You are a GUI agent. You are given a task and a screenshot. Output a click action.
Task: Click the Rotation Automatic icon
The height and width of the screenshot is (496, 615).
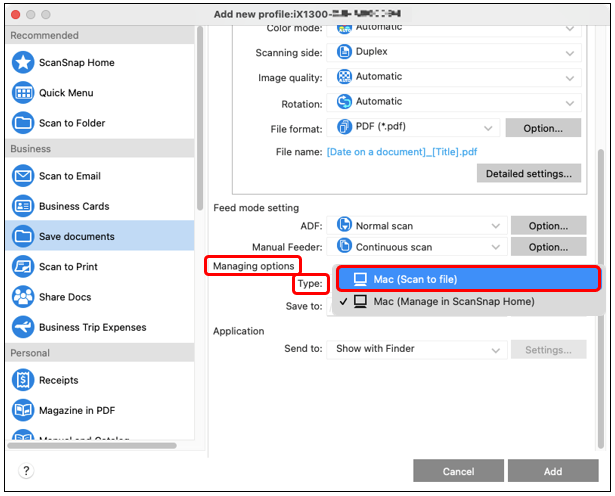tap(344, 102)
